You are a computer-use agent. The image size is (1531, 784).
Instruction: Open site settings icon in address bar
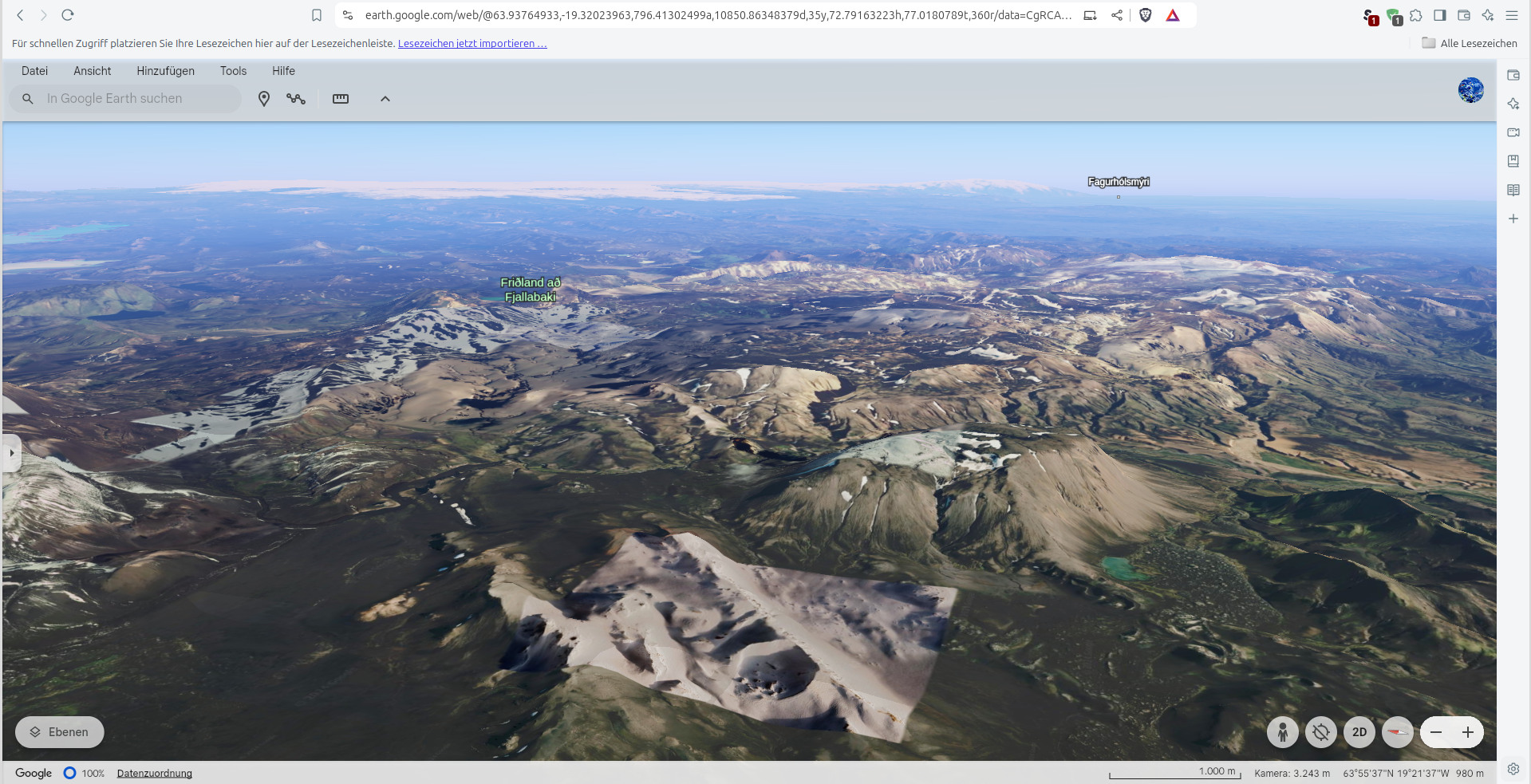pyautogui.click(x=348, y=15)
